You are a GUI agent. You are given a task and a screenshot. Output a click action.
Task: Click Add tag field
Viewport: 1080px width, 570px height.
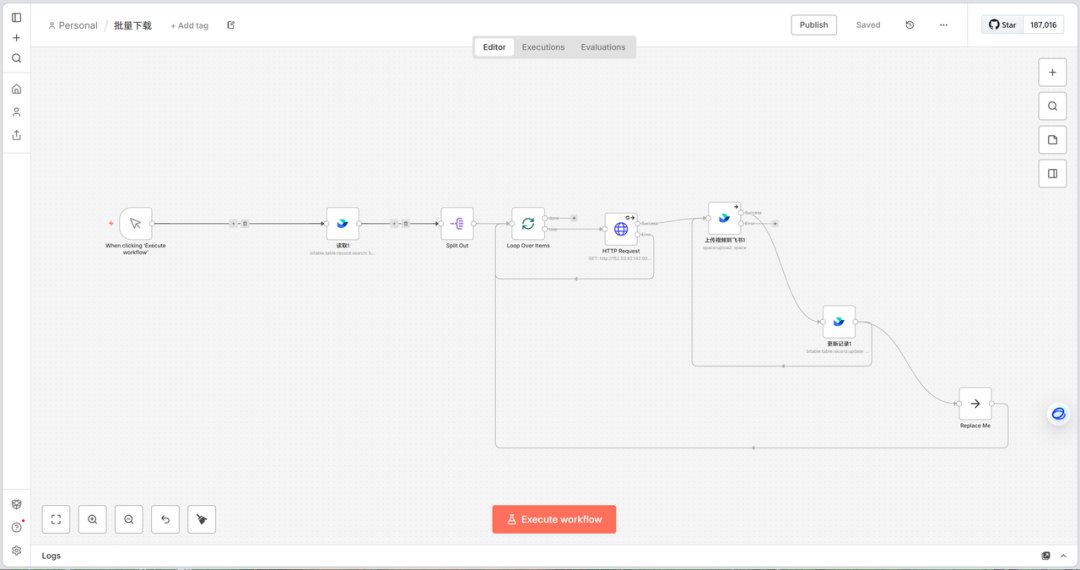click(189, 25)
